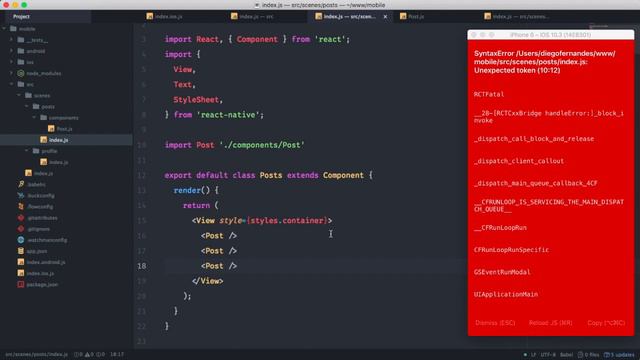This screenshot has height=360, width=640.
Task: Click the components folder icon
Action: click(x=44, y=118)
